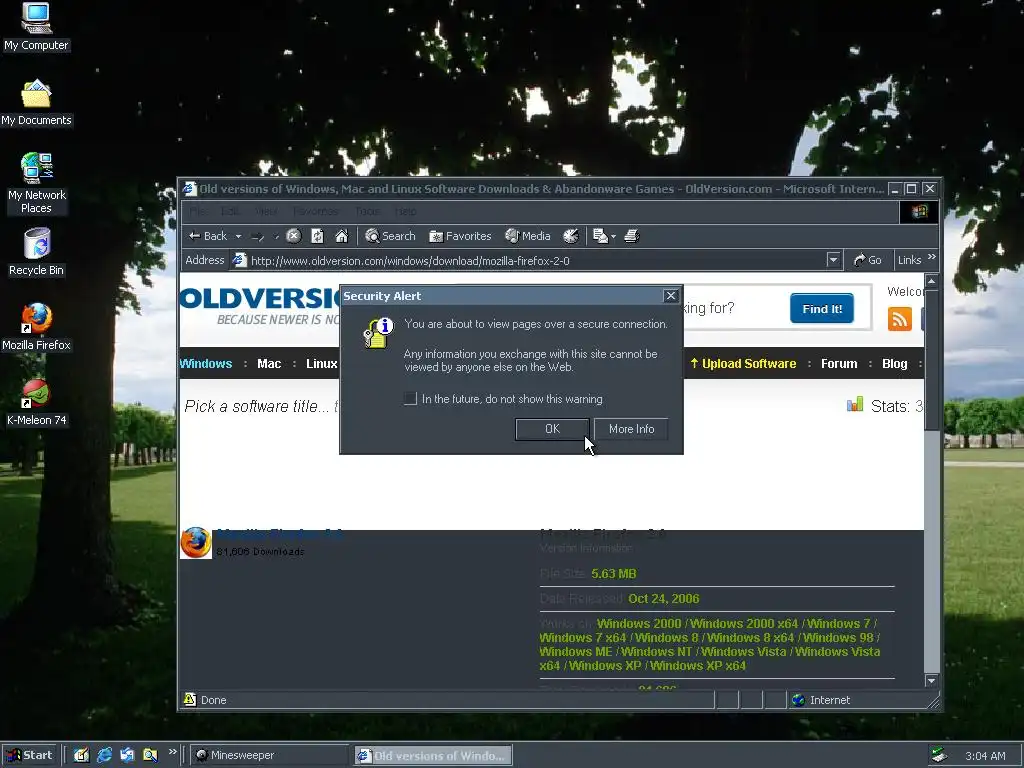Click the Windows flag throbber logo
Viewport: 1024px width, 768px height.
(920, 212)
